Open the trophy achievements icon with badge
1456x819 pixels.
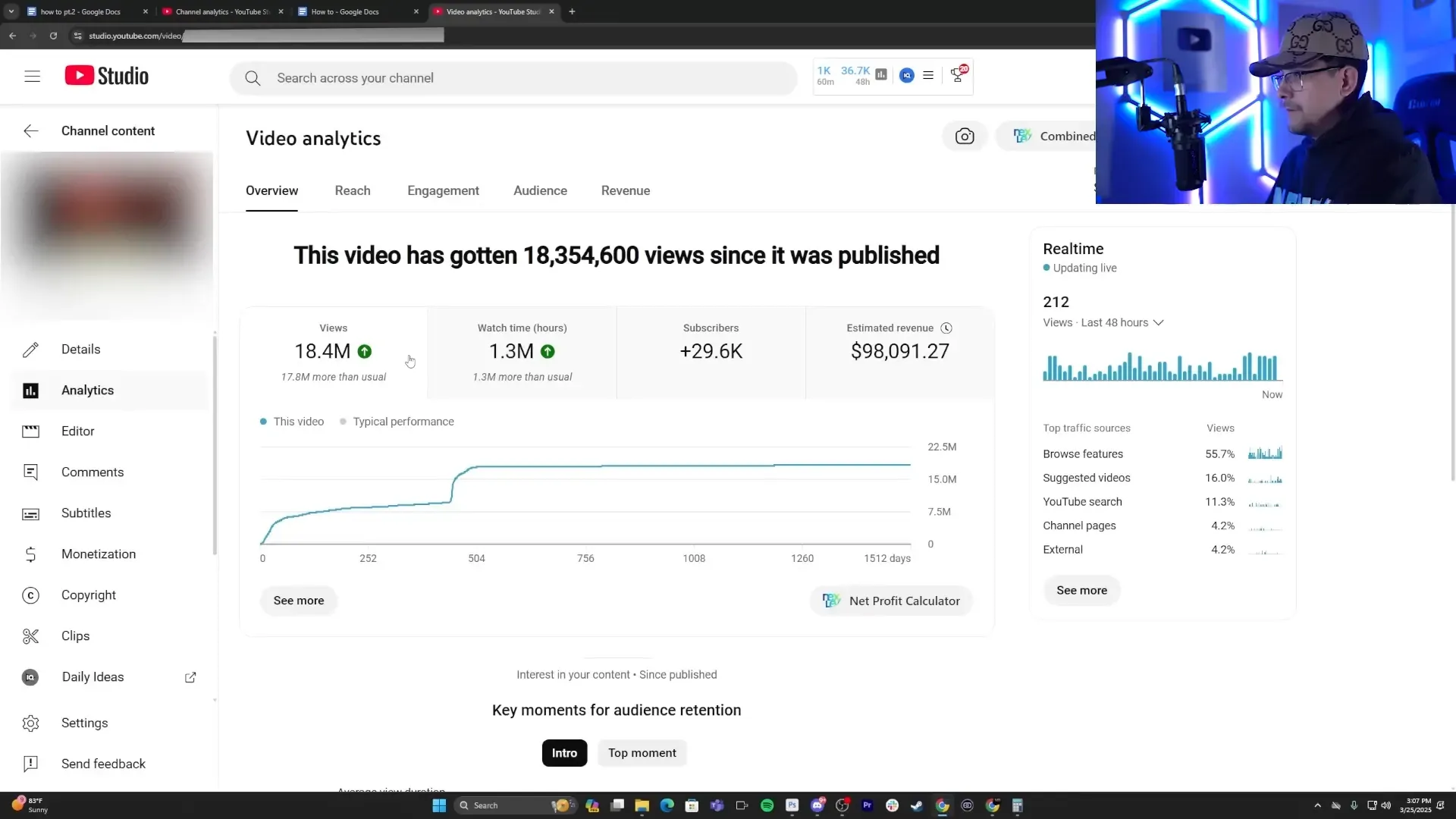959,74
